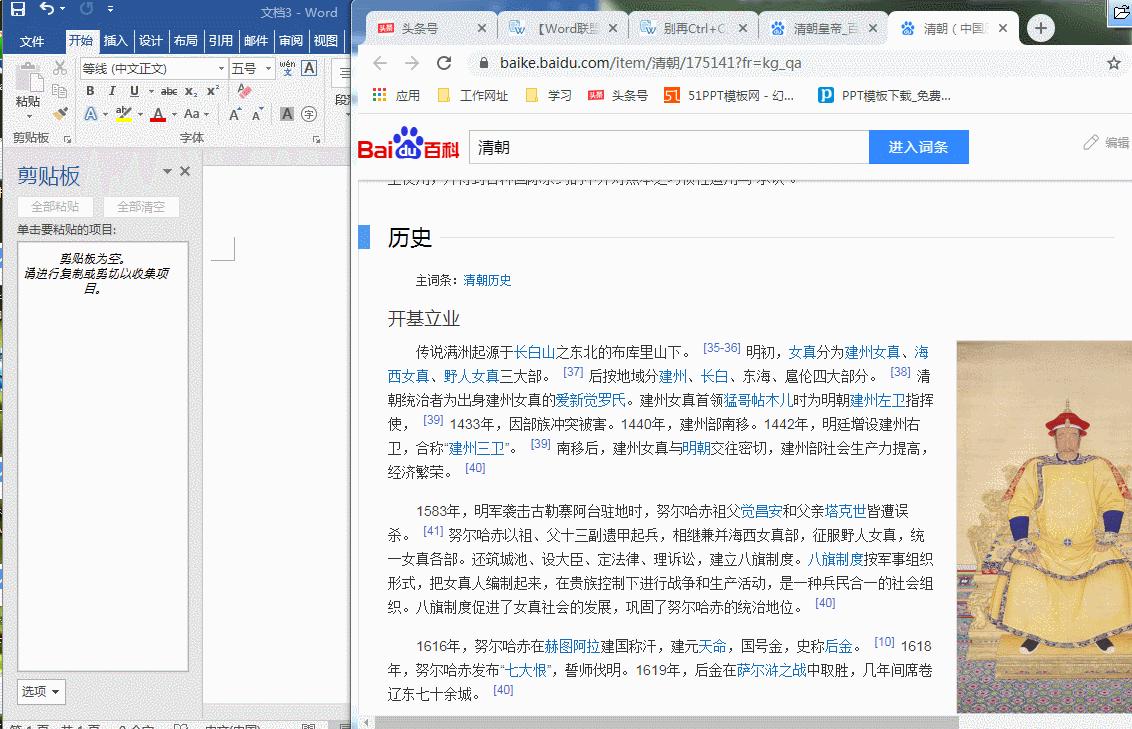Image resolution: width=1132 pixels, height=729 pixels.
Task: Click the strikethrough icon
Action: point(168,90)
